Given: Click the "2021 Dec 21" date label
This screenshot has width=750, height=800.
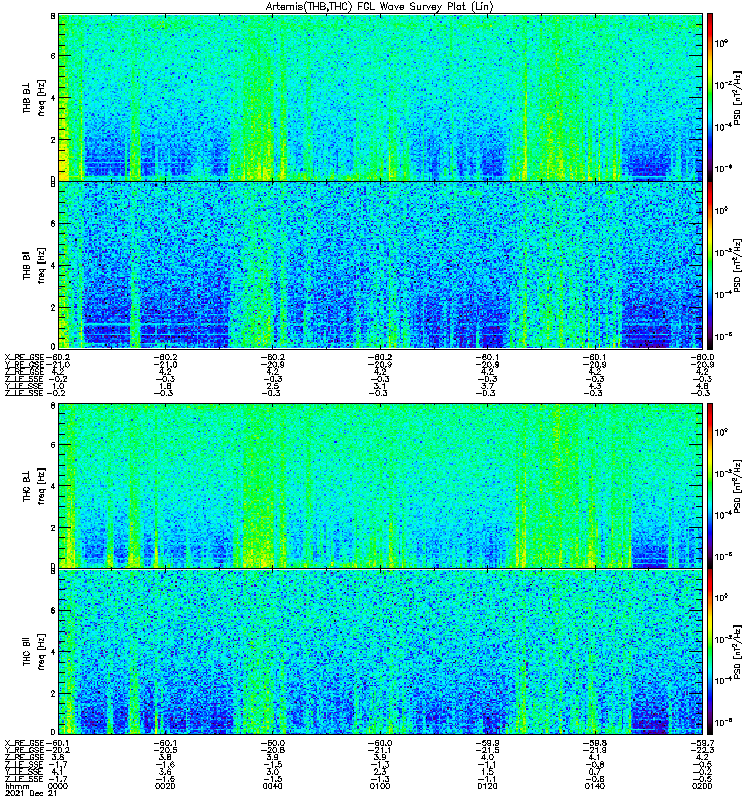Looking at the screenshot, I should pos(30,793).
